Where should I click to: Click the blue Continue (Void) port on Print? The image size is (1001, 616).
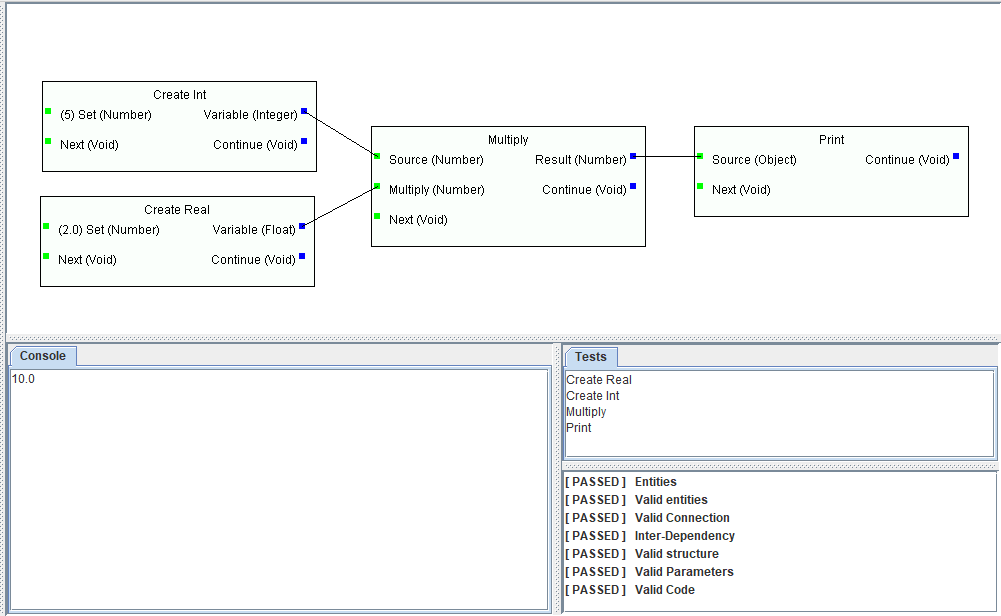(x=956, y=156)
